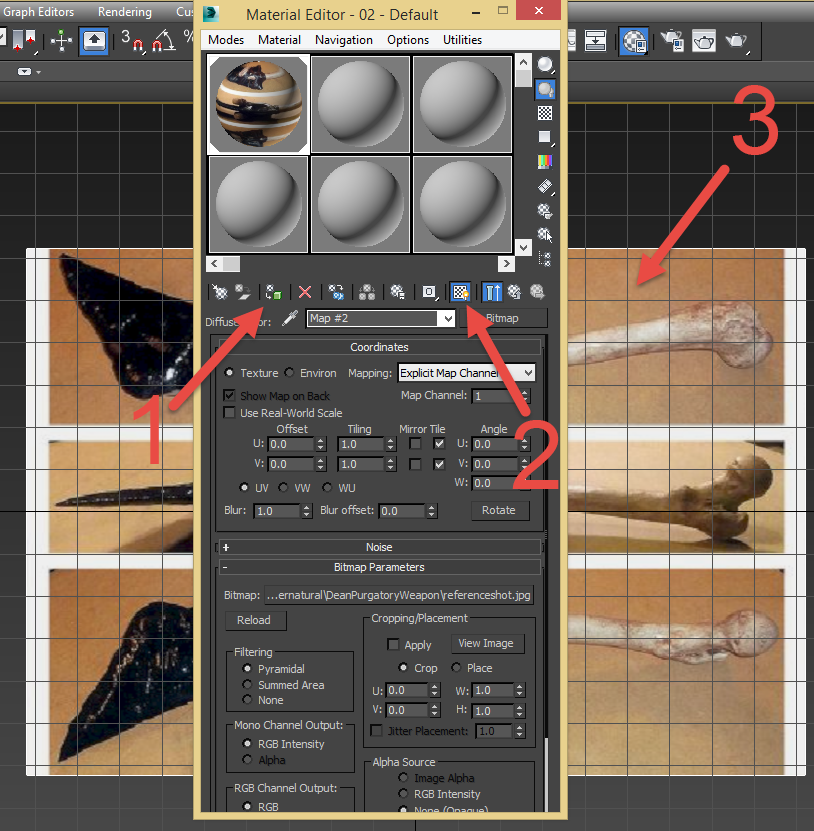Image resolution: width=814 pixels, height=831 pixels.
Task: Open the Explicit Map Channel mapping dropdown
Action: tap(527, 372)
